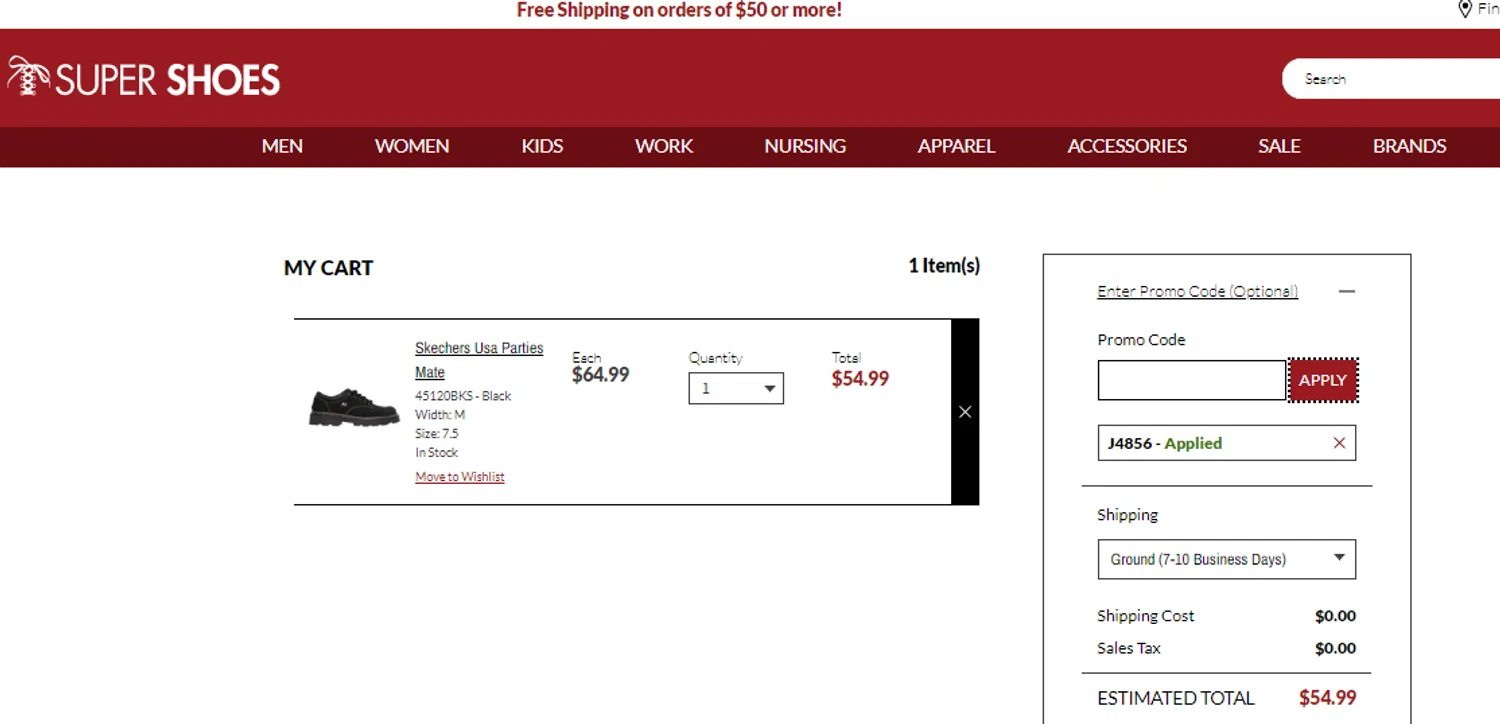Click the Free Shipping banner text
Viewport: 1500px width, 724px height.
coord(679,10)
